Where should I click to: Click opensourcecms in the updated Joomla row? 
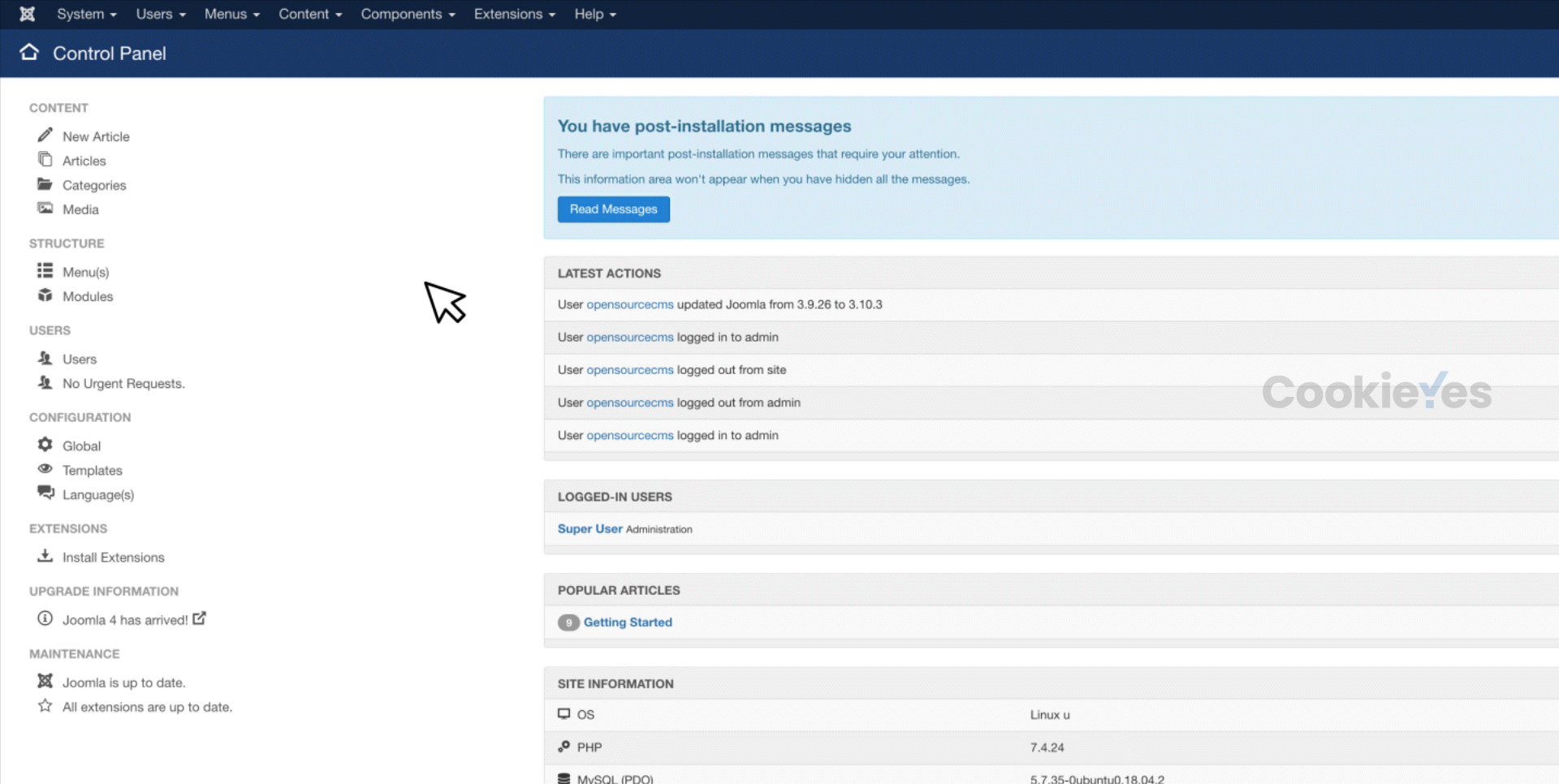630,304
